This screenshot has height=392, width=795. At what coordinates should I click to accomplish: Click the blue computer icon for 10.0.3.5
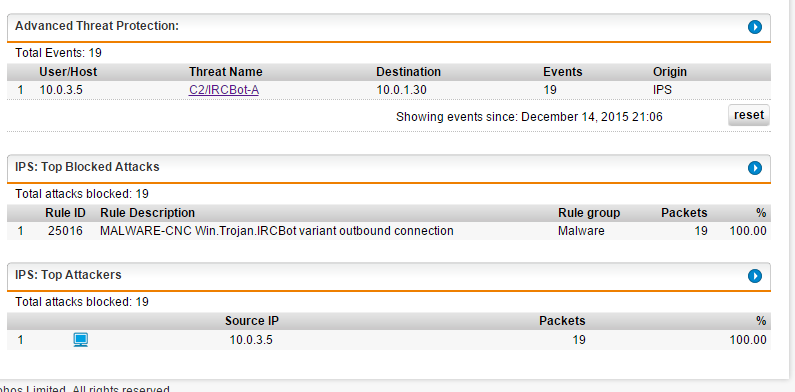click(81, 340)
